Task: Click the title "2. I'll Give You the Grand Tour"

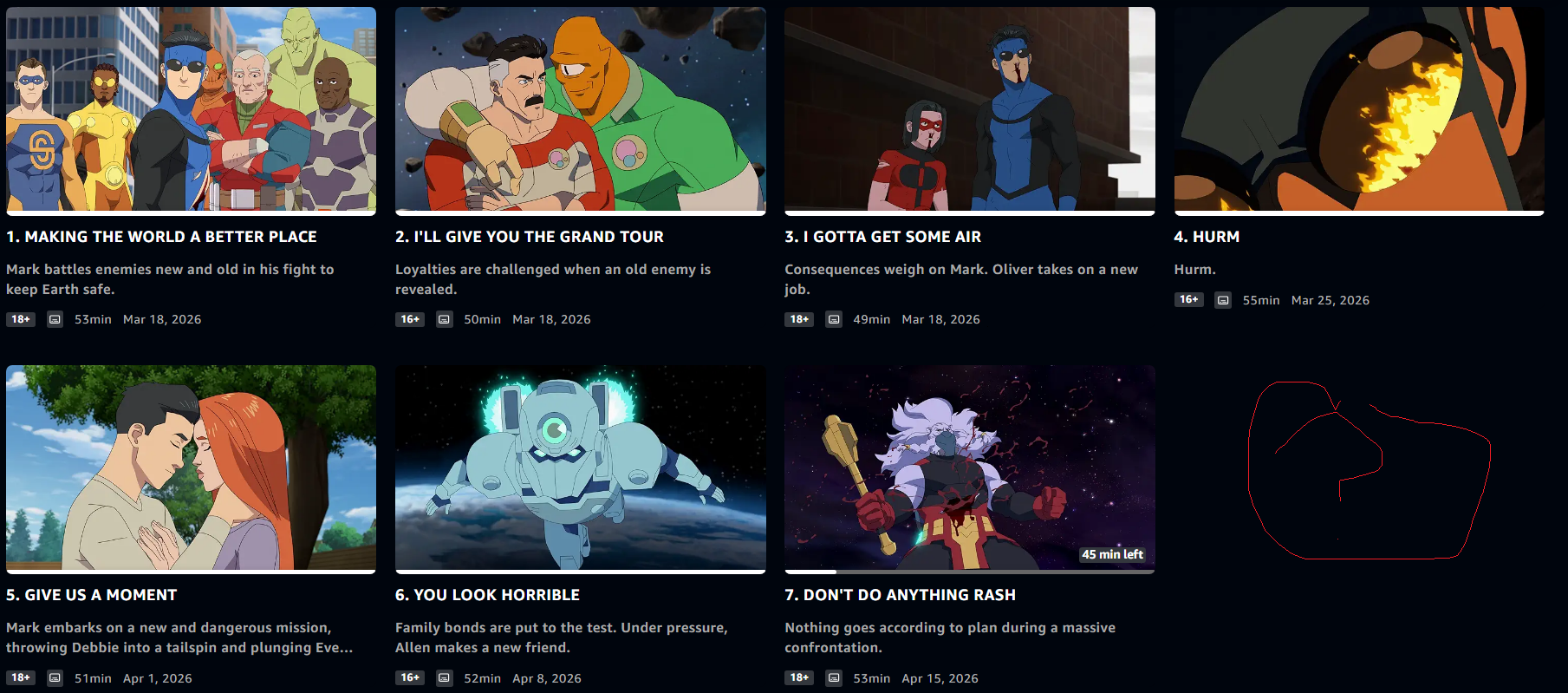Action: click(x=530, y=237)
